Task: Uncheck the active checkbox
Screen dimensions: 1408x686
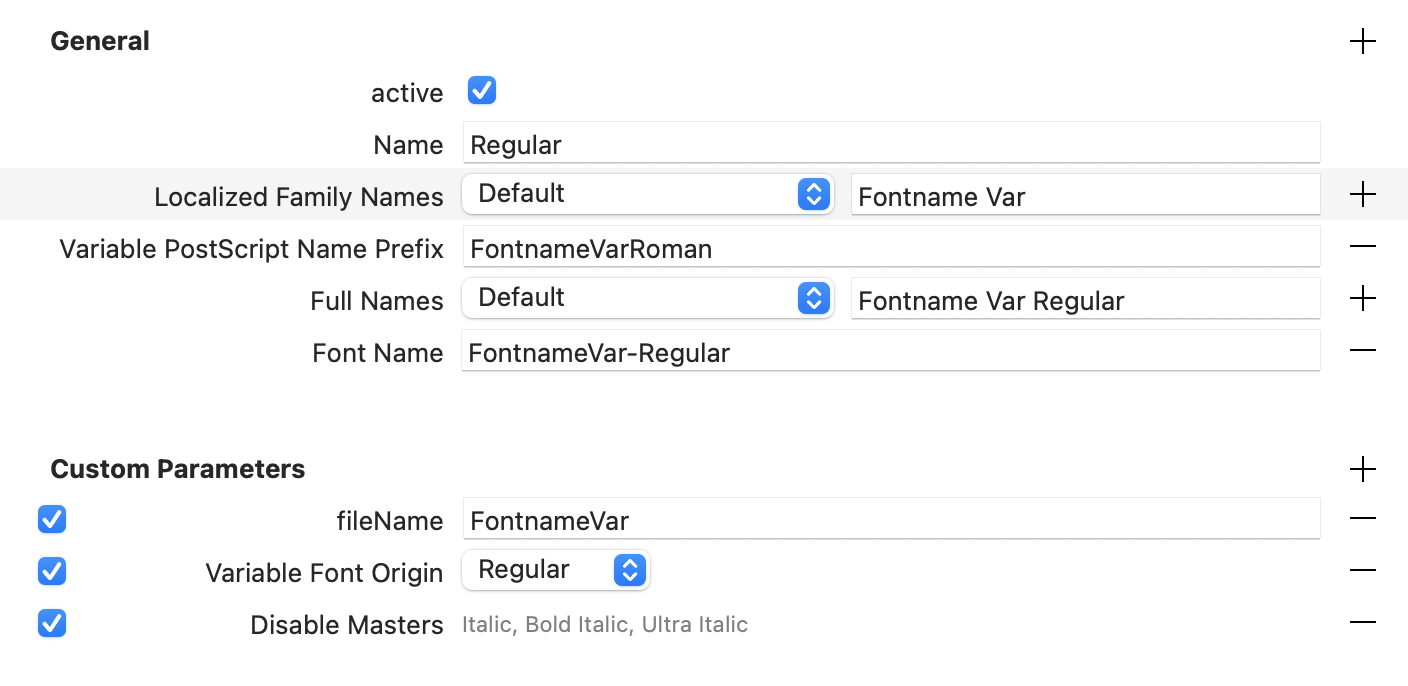Action: 482,91
